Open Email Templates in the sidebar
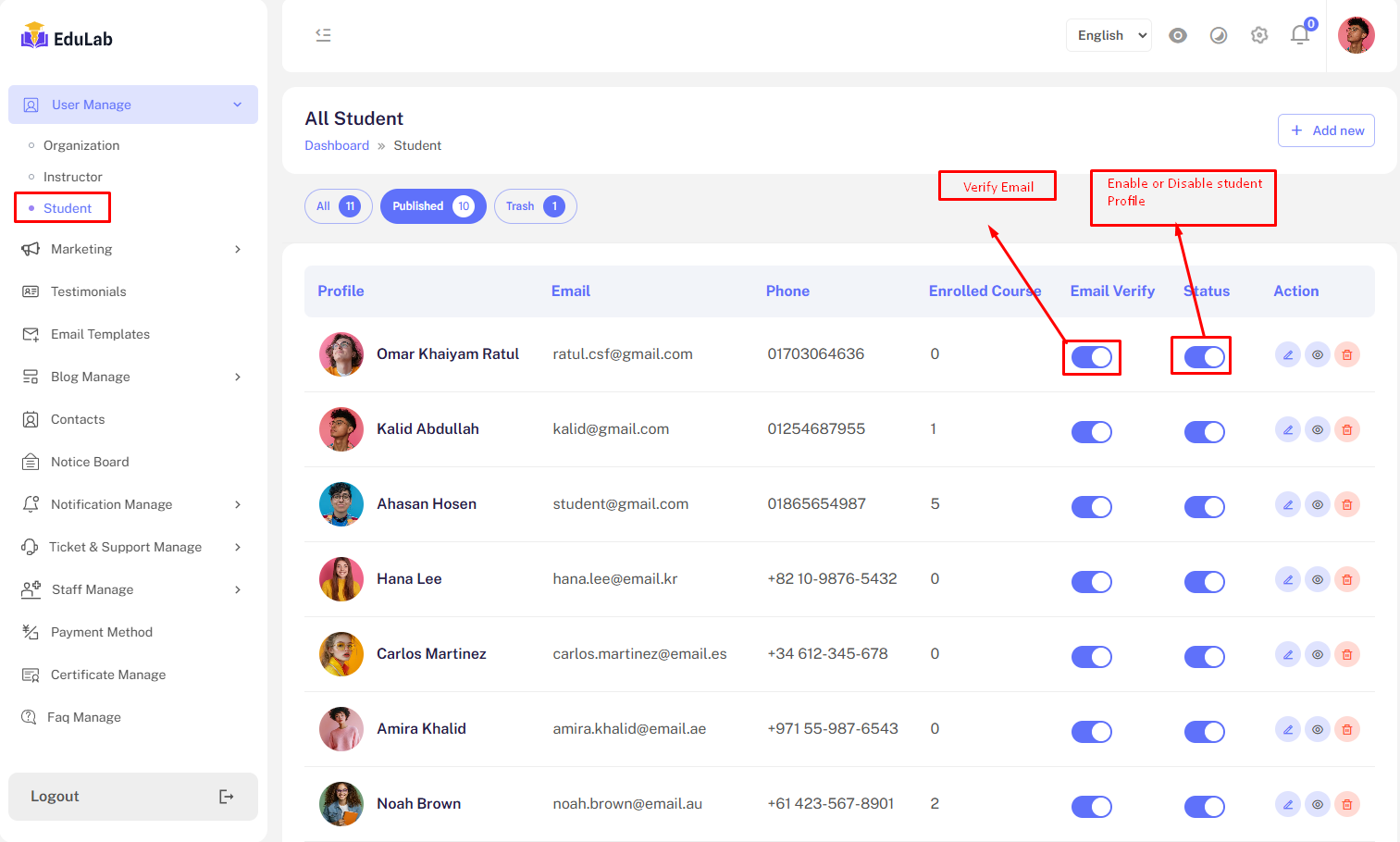The width and height of the screenshot is (1400, 842). pos(100,334)
